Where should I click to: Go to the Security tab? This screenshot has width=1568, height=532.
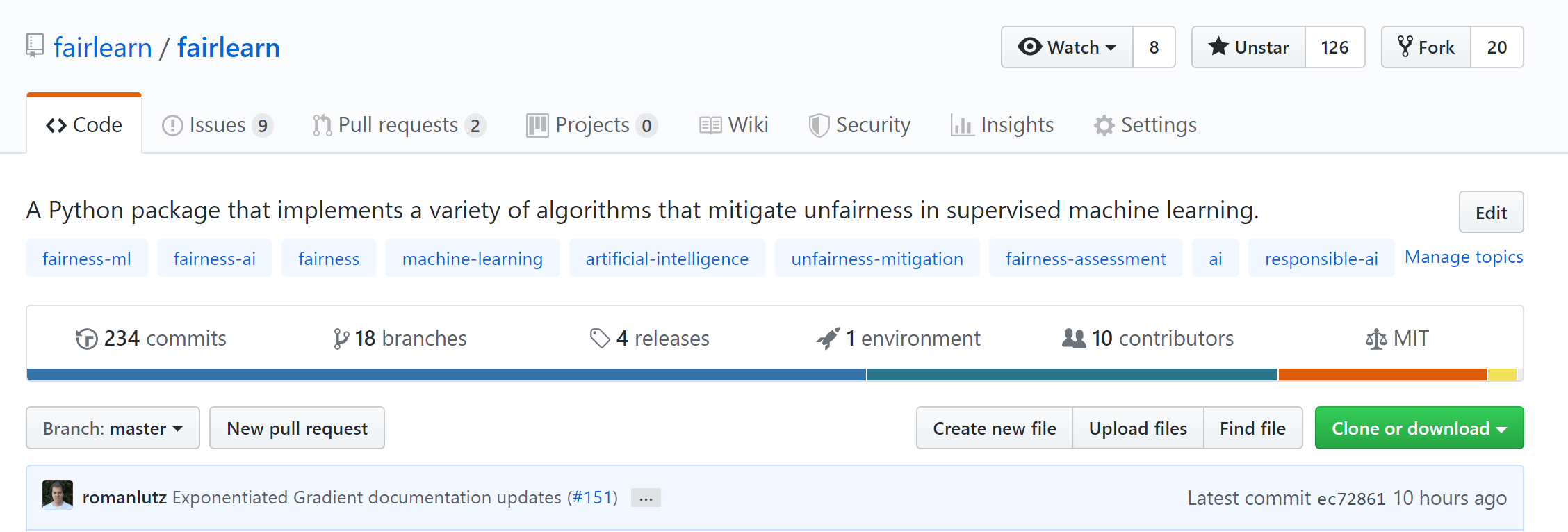860,125
